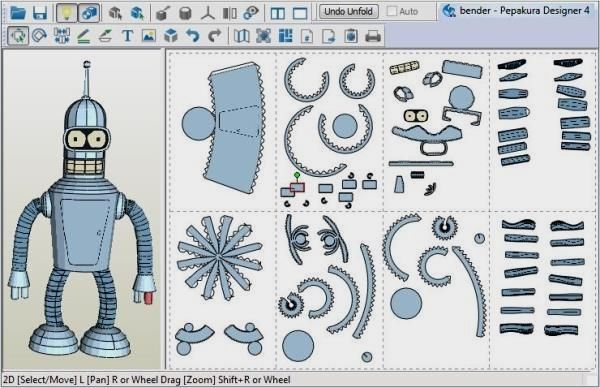Click the page with arrow icon
The width and height of the screenshot is (600, 388).
point(329,36)
